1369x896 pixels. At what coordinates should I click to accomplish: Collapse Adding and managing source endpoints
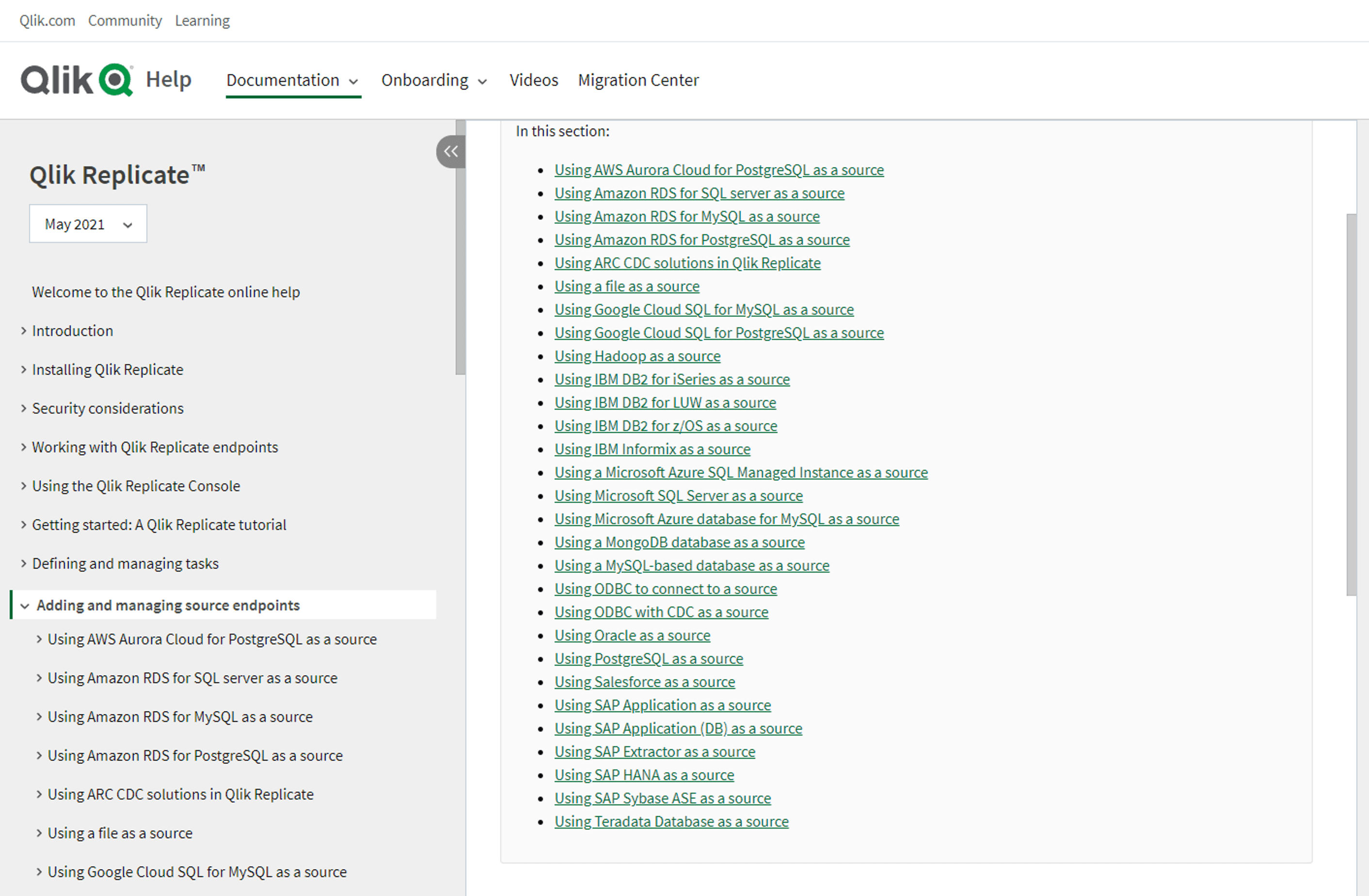[25, 606]
